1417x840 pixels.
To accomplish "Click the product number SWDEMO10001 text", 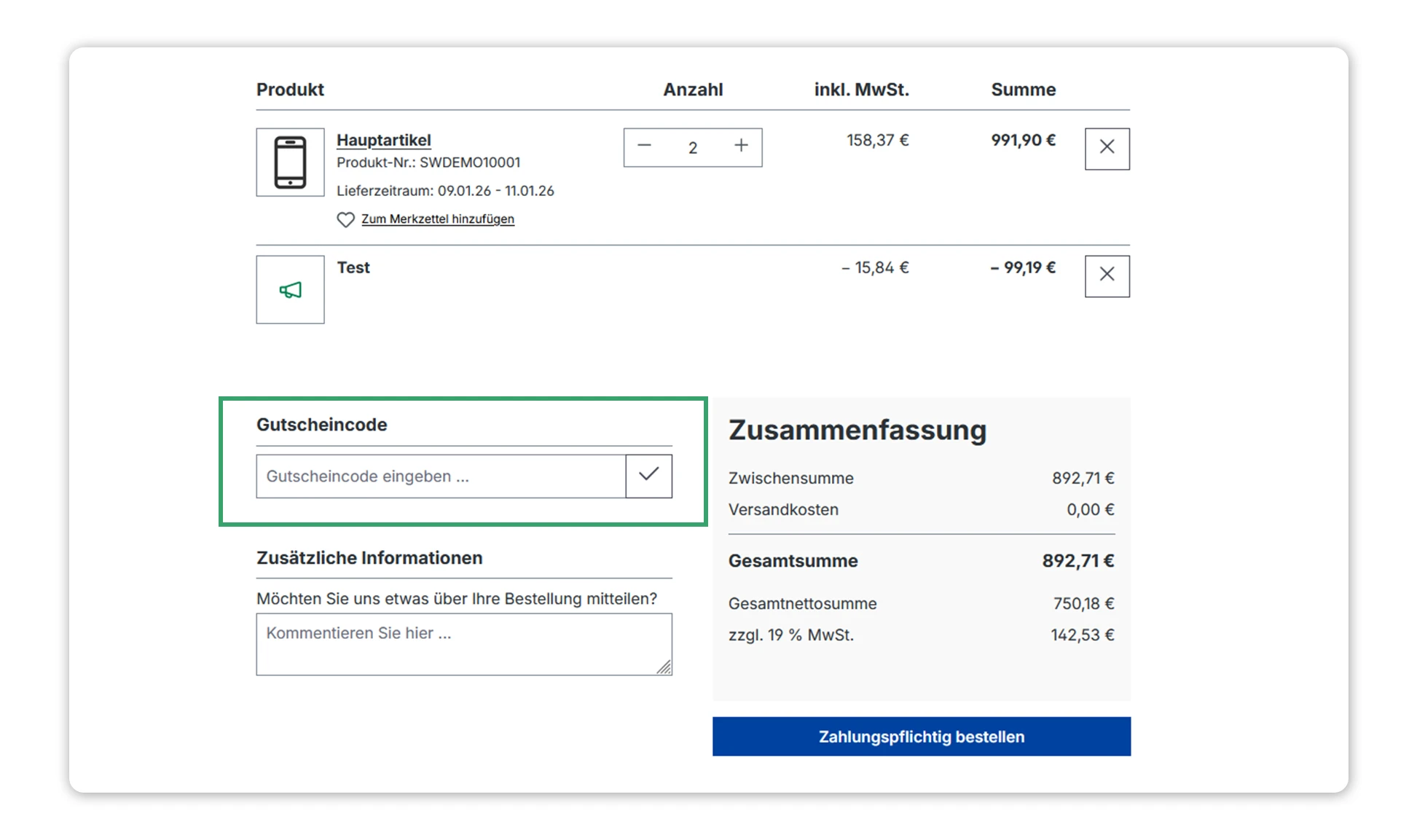I will click(469, 162).
